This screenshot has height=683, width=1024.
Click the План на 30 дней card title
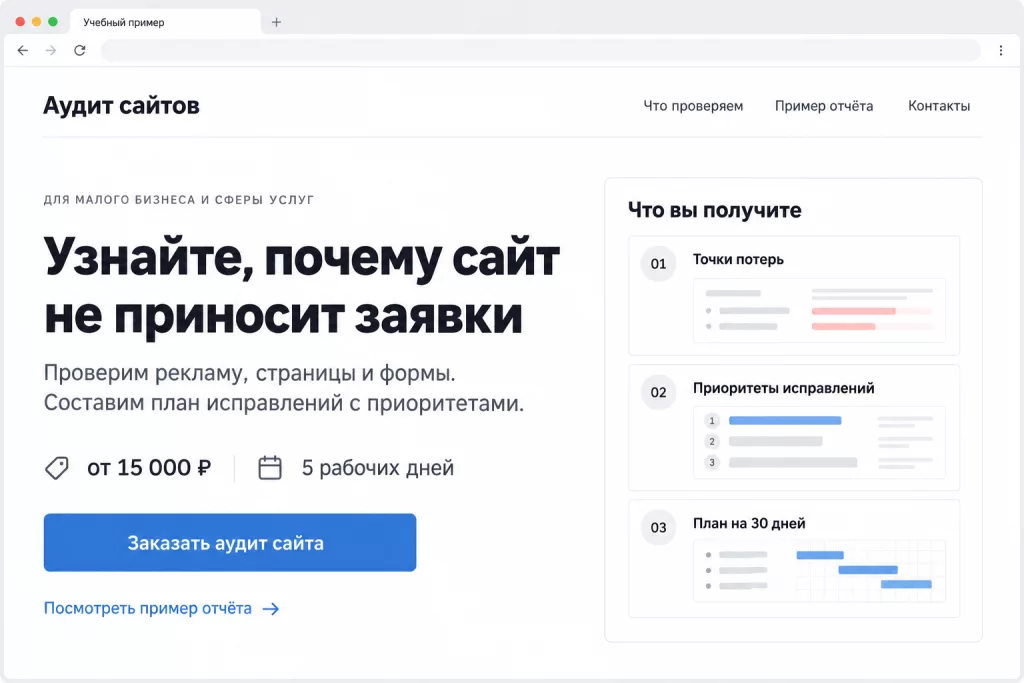click(x=749, y=523)
